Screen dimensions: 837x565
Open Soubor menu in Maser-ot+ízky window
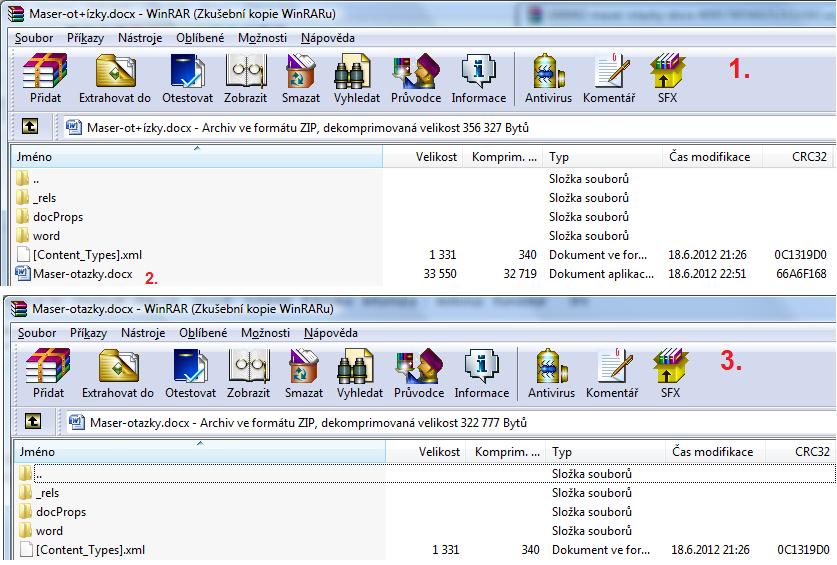pyautogui.click(x=34, y=38)
